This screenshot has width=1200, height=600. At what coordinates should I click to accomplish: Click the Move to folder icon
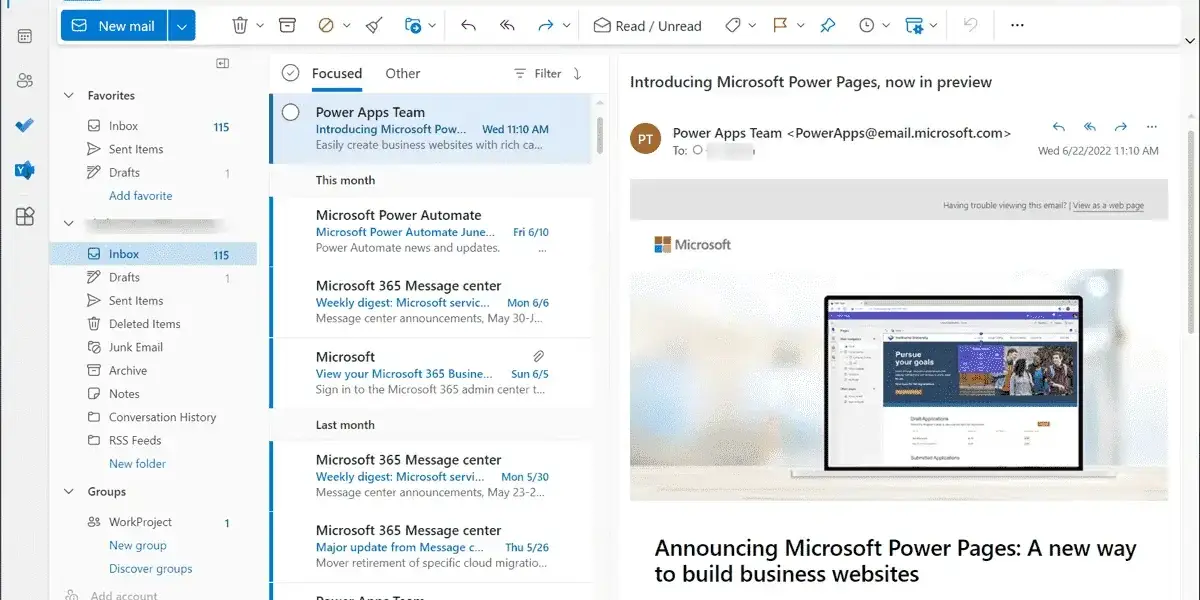[x=412, y=26]
